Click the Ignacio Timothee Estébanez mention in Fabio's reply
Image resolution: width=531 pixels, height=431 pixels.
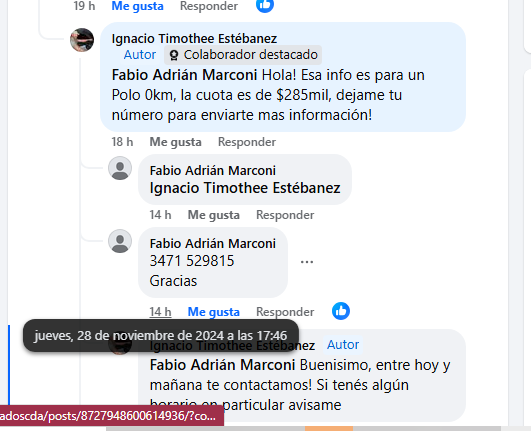(245, 188)
